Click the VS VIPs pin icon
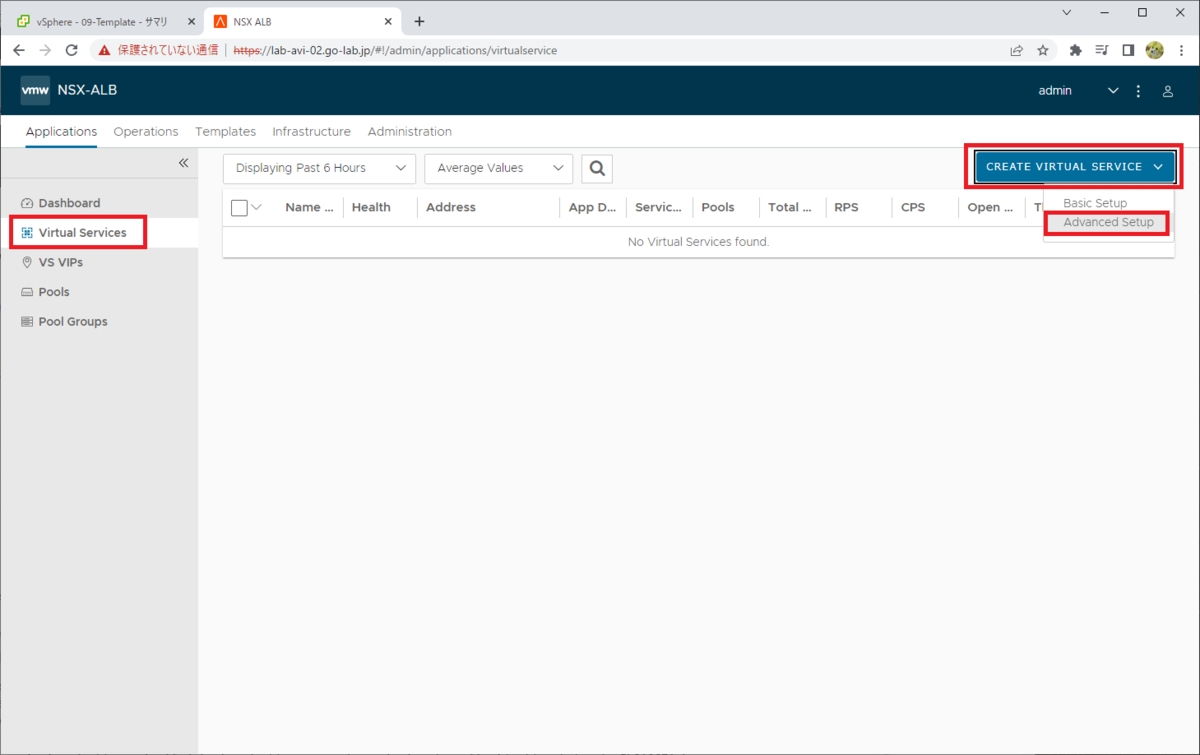Screen dimensions: 1200x755 coord(27,262)
